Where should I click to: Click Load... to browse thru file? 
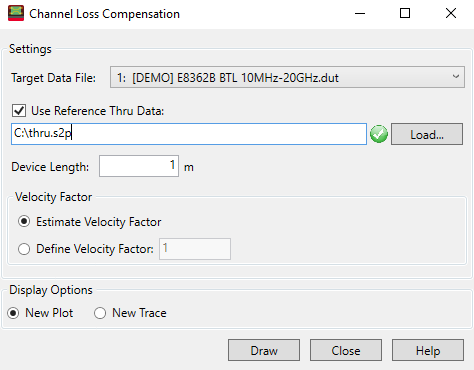click(x=427, y=134)
